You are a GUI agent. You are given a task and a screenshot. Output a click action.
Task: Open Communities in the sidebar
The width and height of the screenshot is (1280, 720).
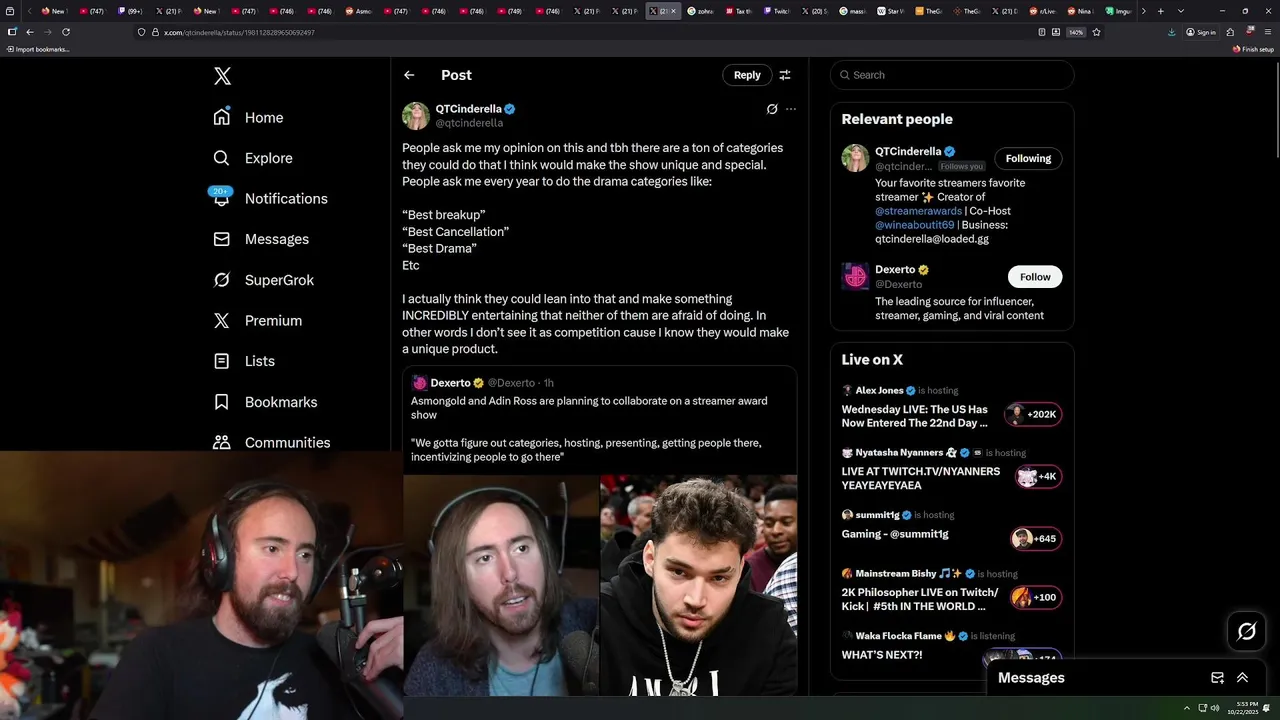[272, 442]
